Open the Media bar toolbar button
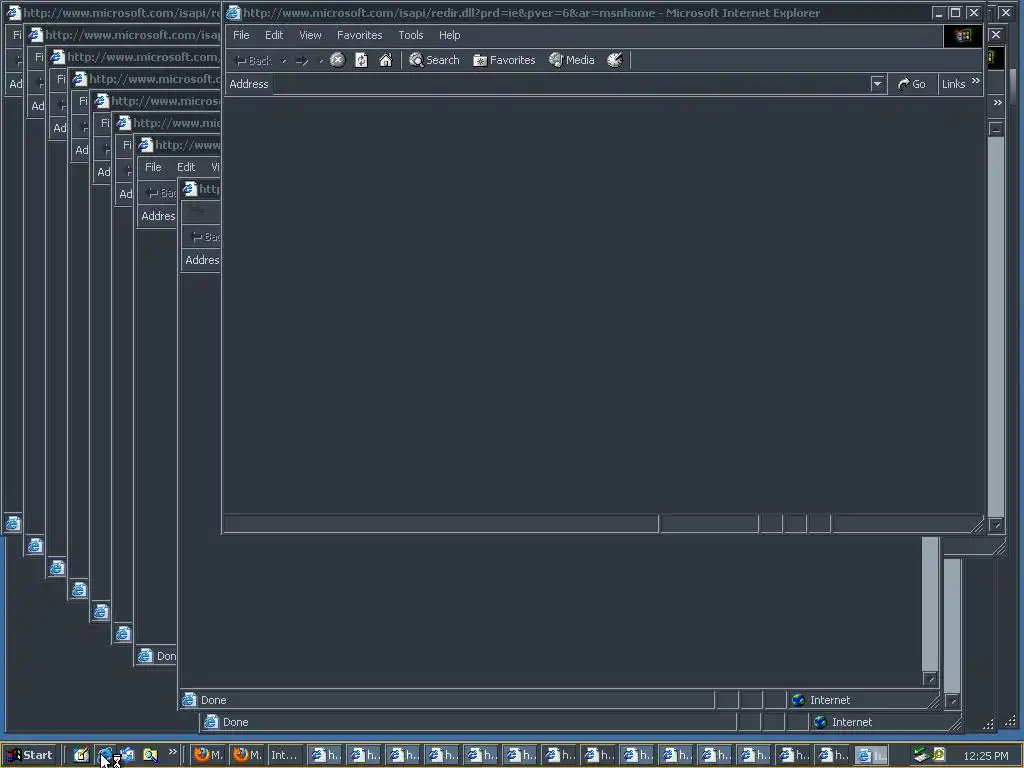1024x768 pixels. [571, 60]
